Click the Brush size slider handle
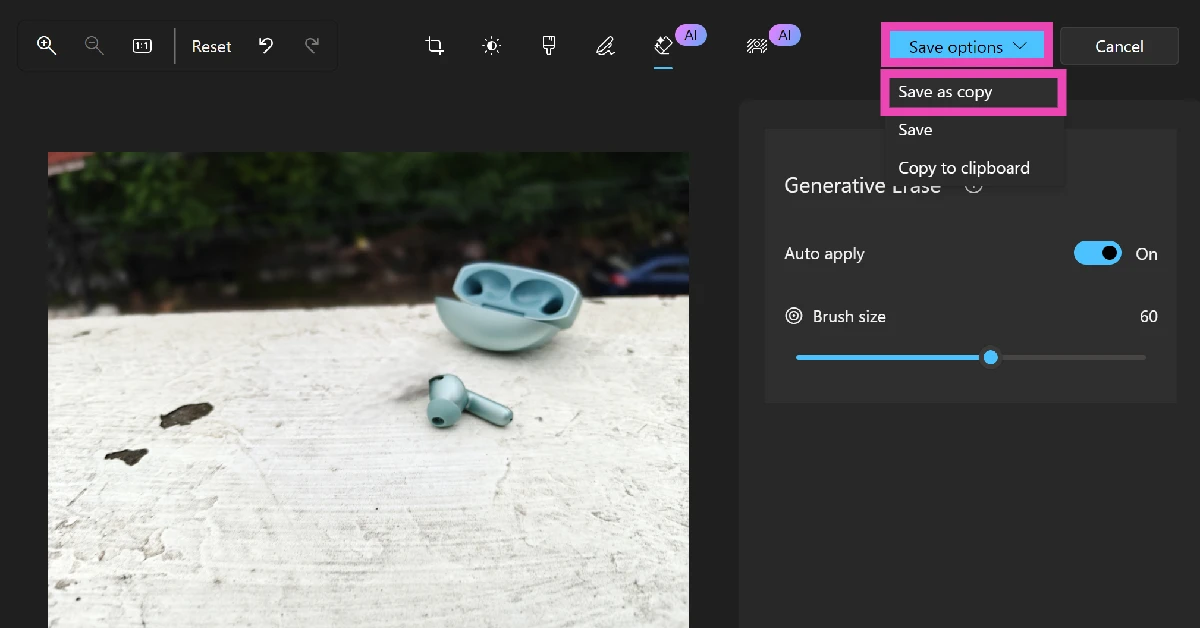 (x=990, y=357)
